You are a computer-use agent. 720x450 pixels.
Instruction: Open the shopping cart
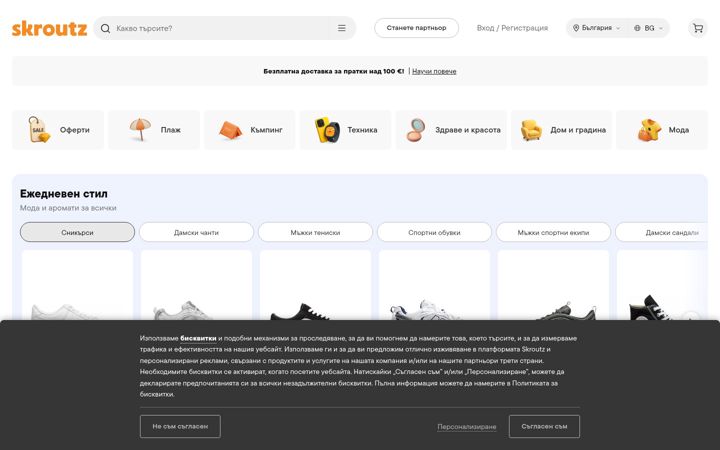pos(698,28)
